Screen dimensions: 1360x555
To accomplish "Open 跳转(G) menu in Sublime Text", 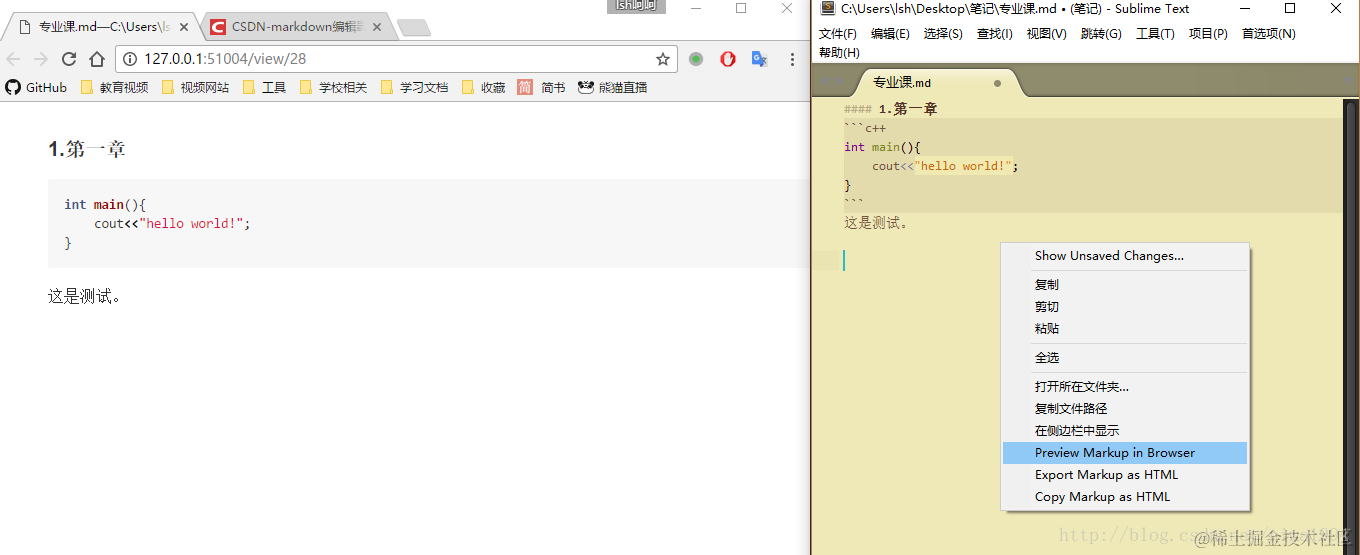I will click(1101, 33).
